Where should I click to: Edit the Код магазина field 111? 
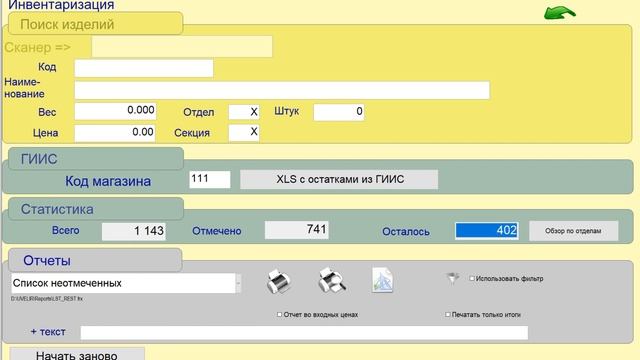(209, 179)
